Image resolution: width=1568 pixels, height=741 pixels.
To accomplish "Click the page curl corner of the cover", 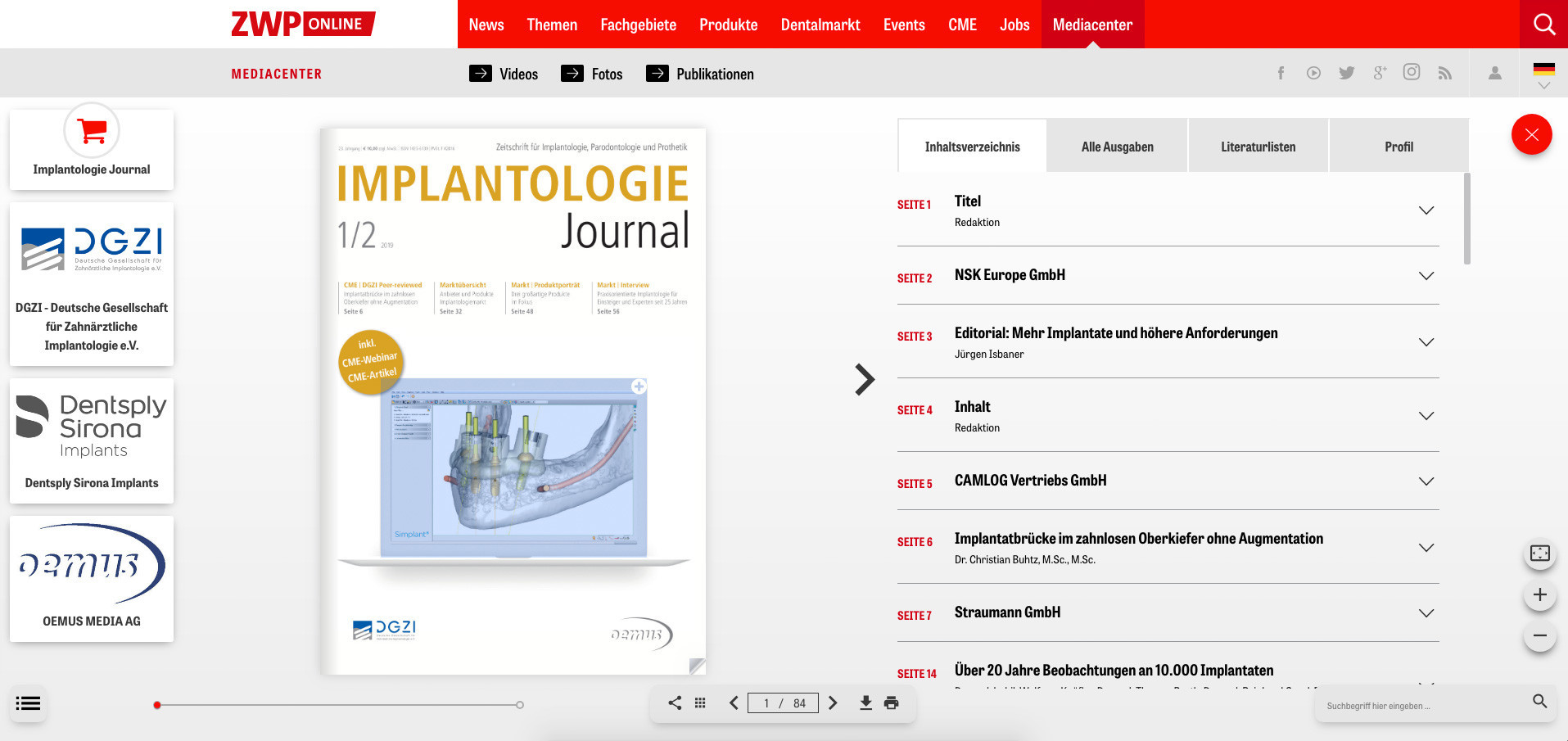I will (x=697, y=666).
